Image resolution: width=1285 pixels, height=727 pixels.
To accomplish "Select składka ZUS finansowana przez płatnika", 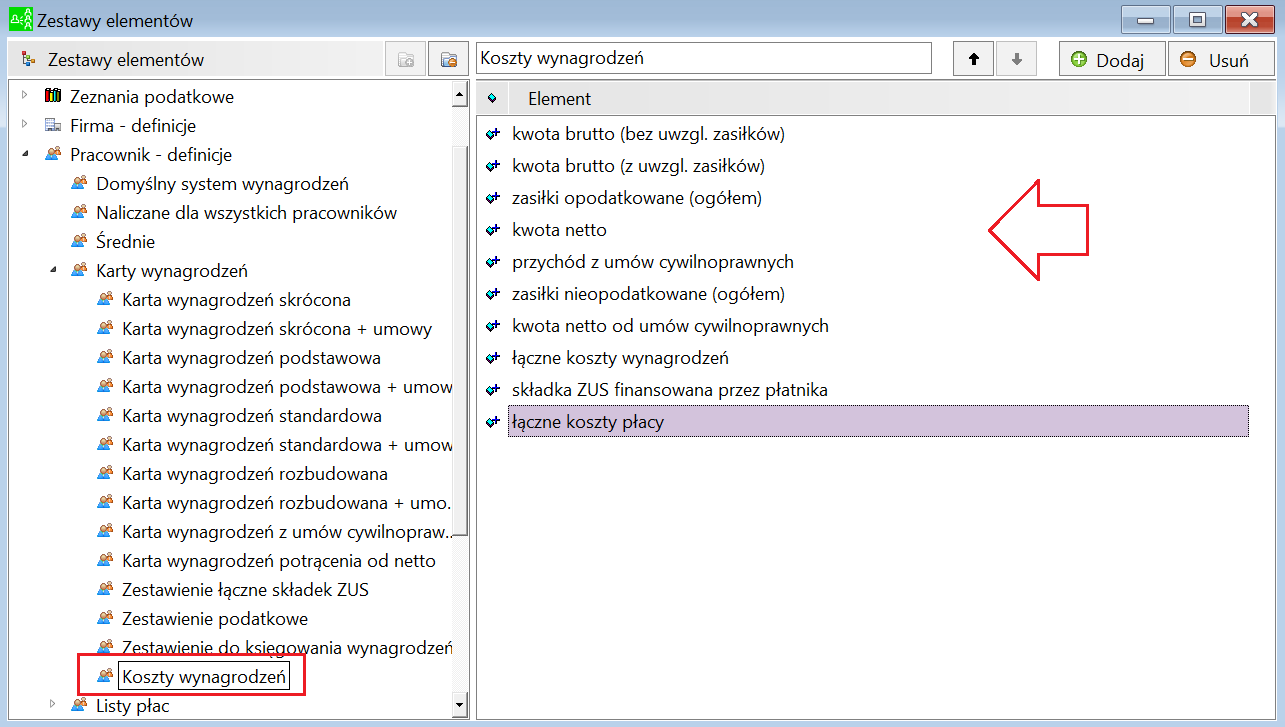I will click(878, 390).
